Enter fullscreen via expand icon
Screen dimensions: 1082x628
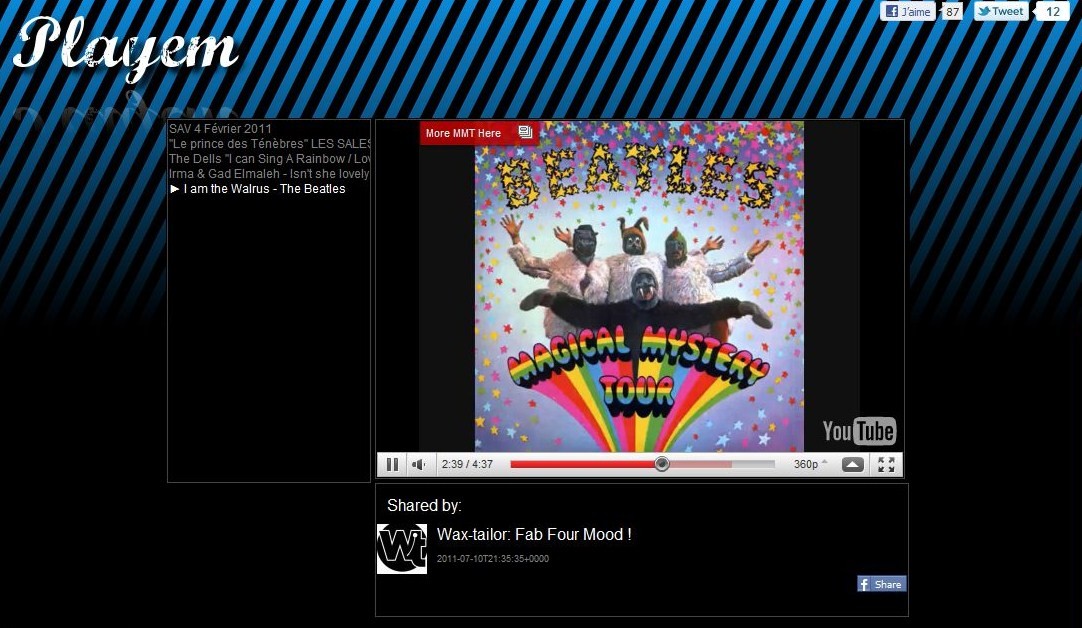886,464
